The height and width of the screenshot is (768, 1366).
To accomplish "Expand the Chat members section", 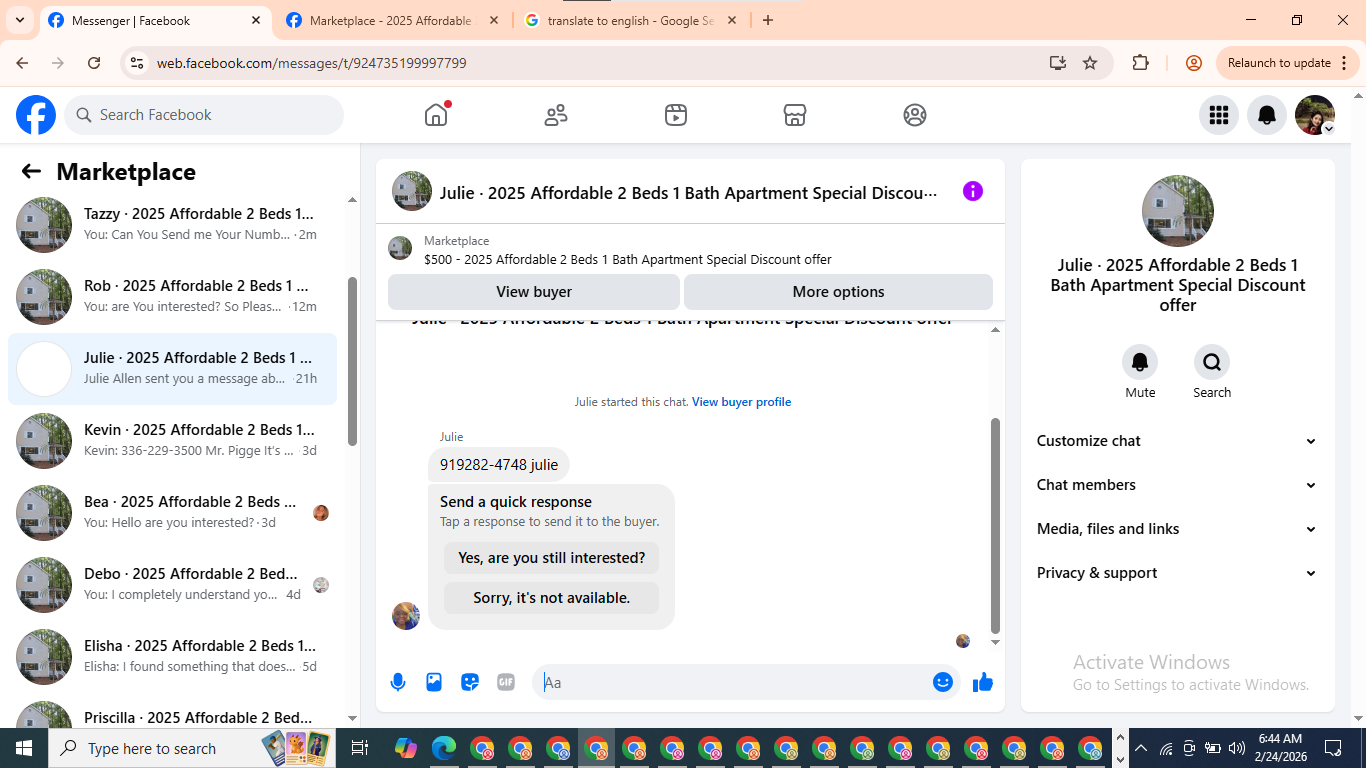I will [1178, 485].
